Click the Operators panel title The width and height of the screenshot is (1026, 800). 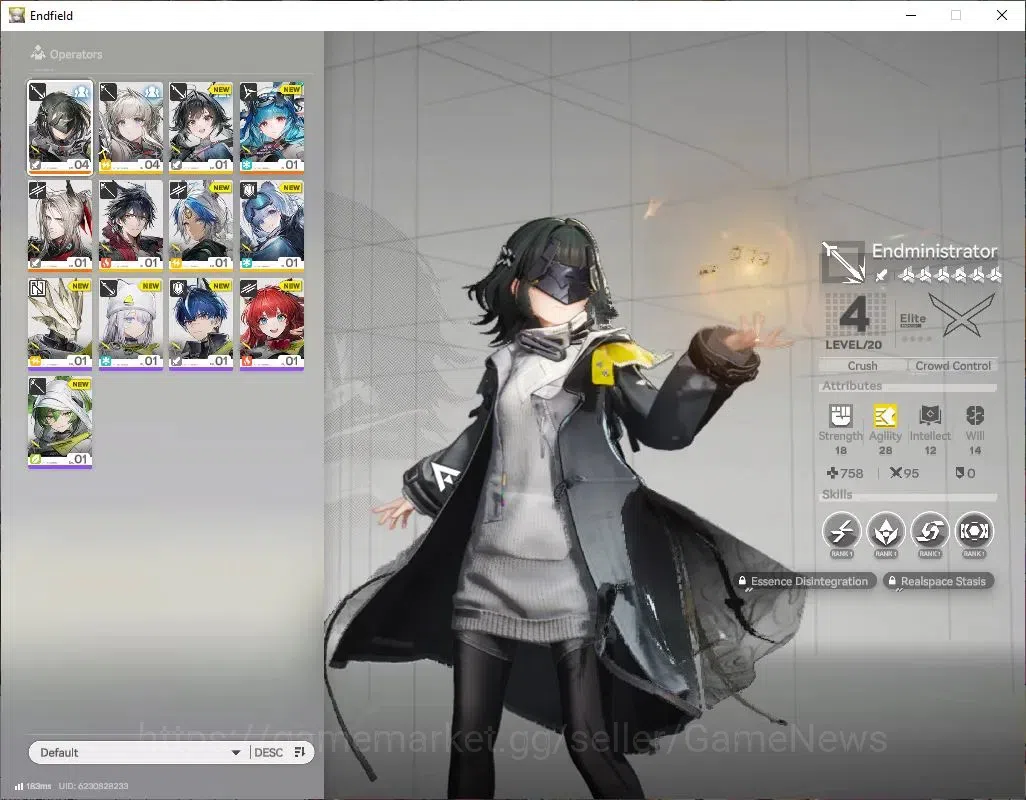76,54
